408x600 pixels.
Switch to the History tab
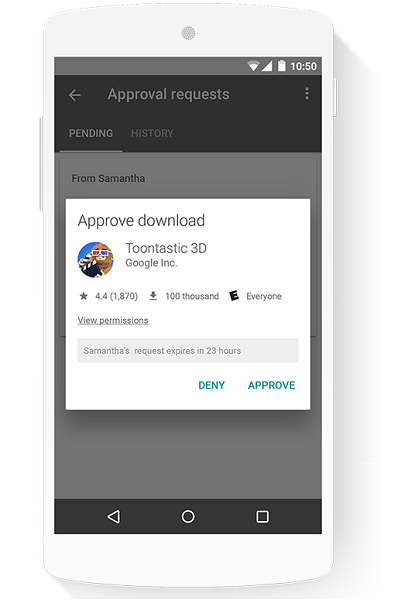point(152,133)
